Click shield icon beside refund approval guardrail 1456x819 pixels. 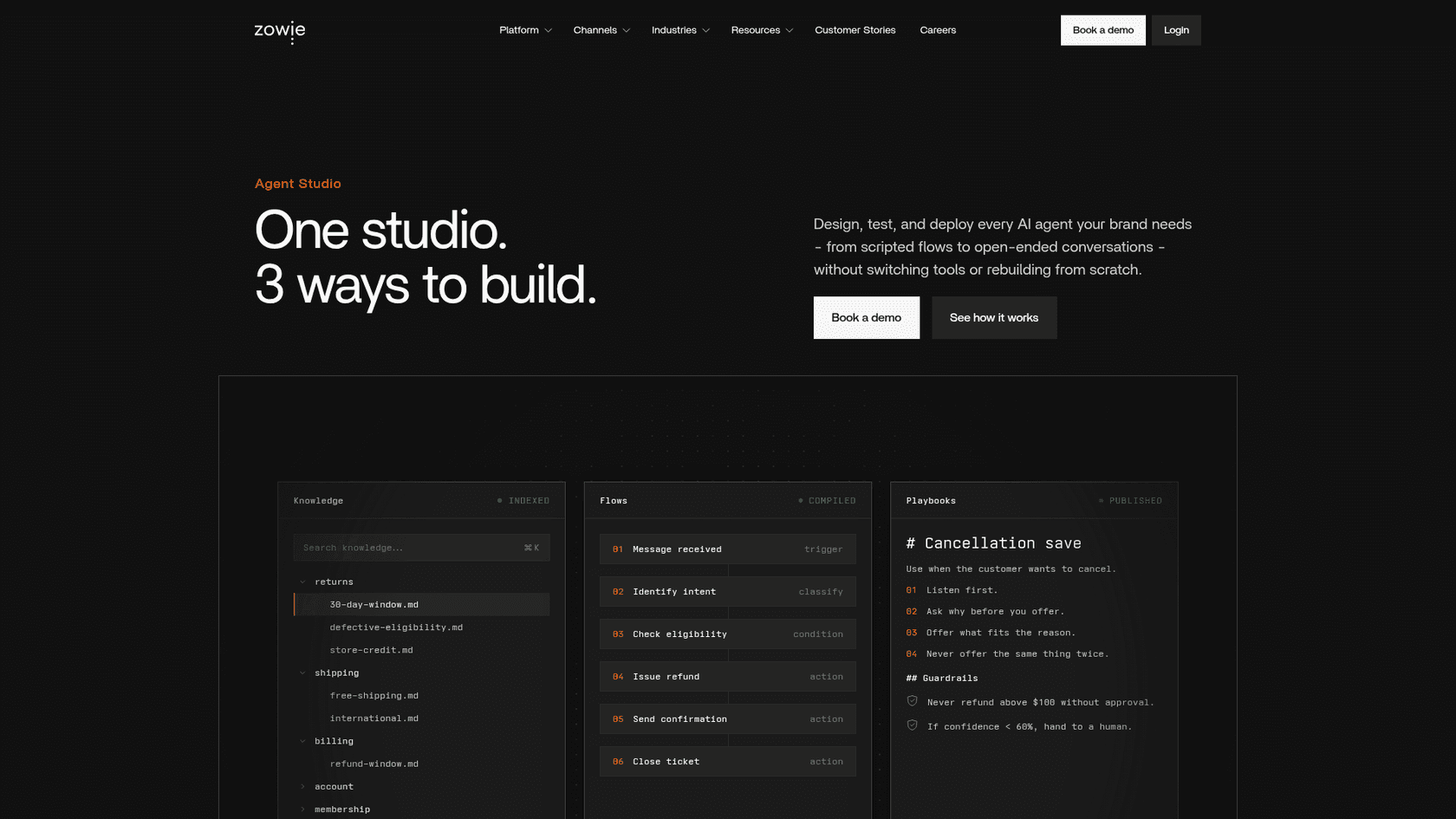pos(912,701)
